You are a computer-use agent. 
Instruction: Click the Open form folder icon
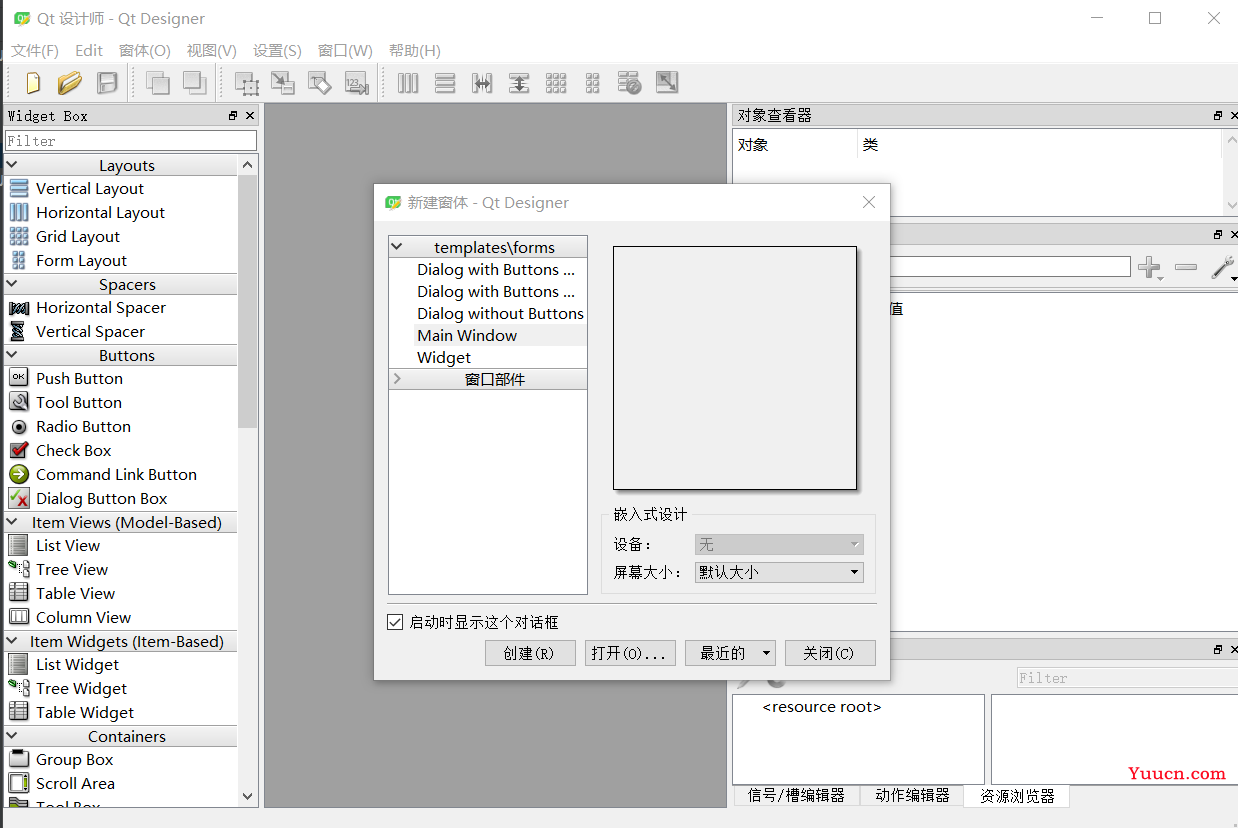pyautogui.click(x=70, y=83)
